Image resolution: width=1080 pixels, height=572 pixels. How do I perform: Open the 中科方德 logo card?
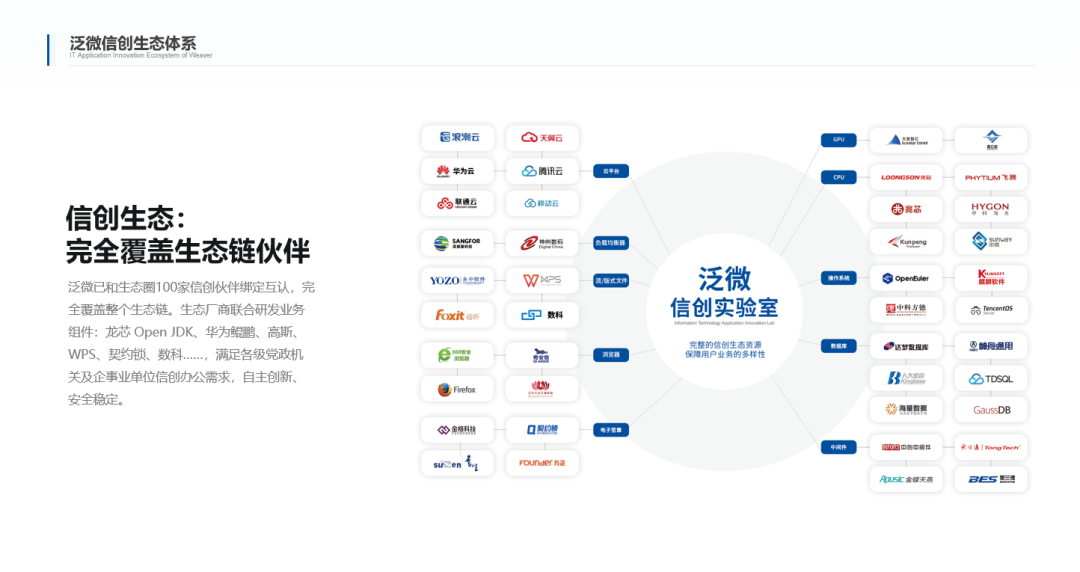[906, 309]
